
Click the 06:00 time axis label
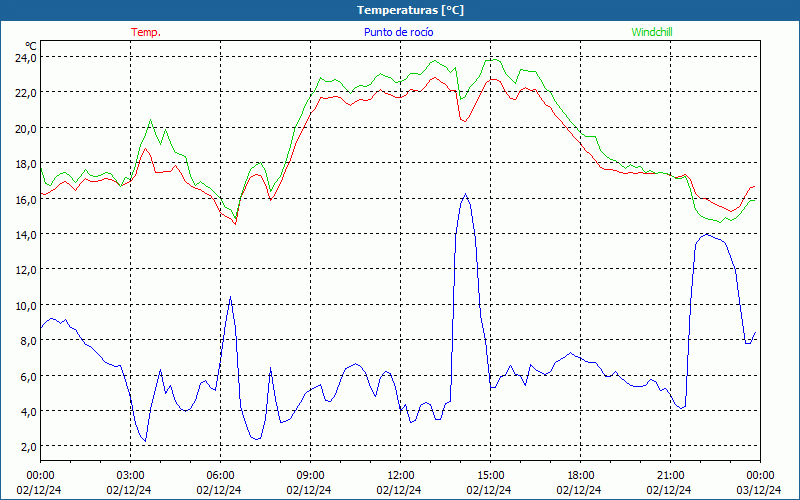220,476
